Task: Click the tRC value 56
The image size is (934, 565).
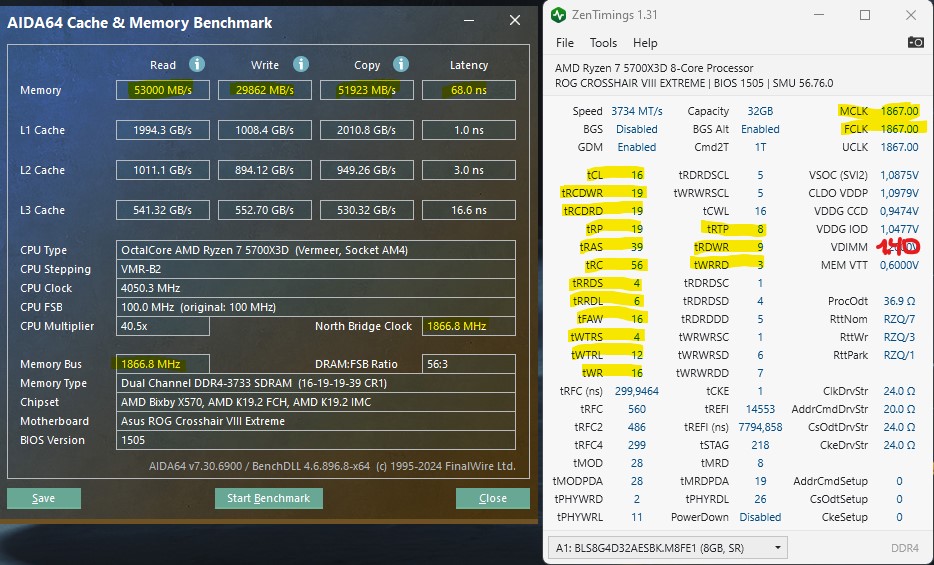Action: pos(637,265)
